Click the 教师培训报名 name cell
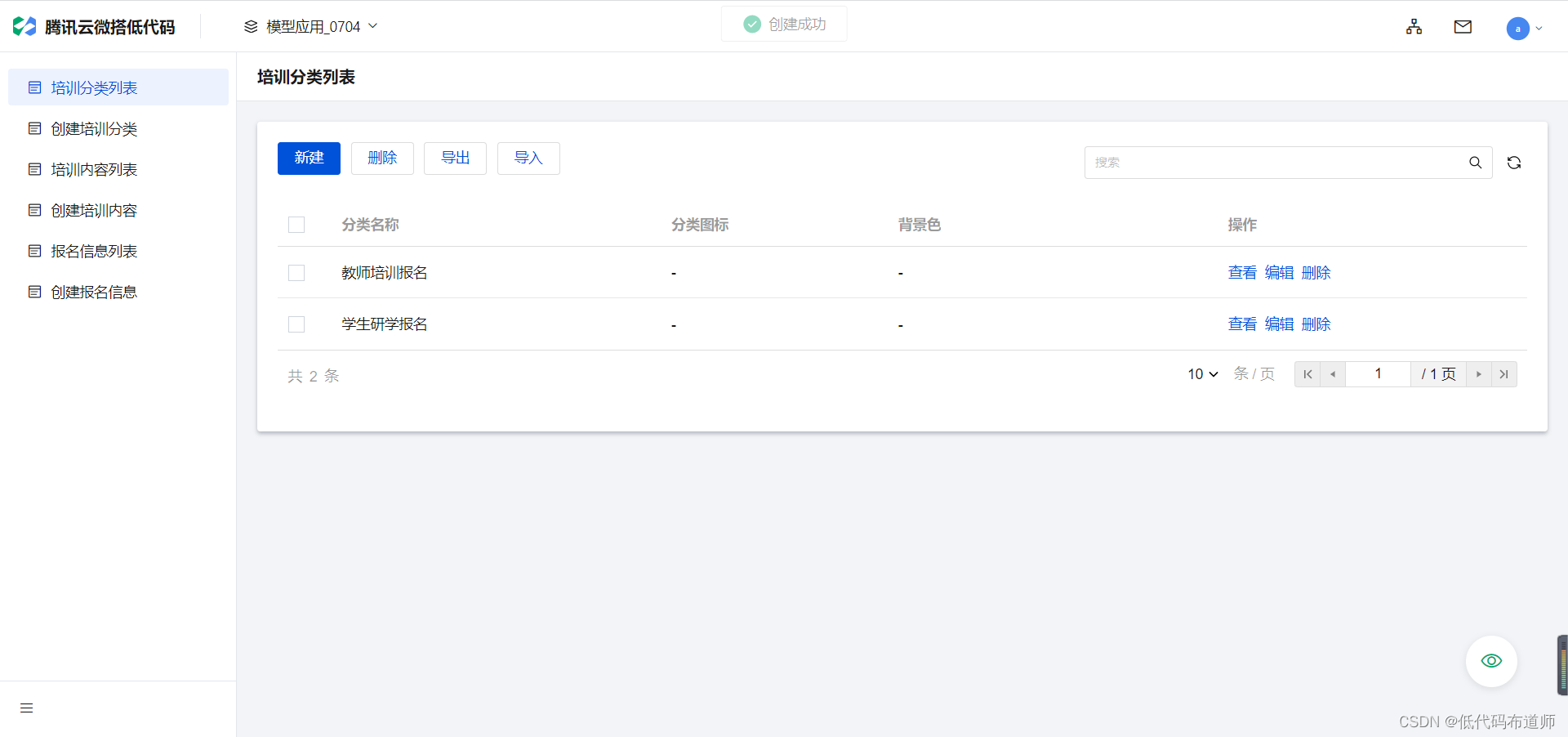The width and height of the screenshot is (1568, 737). (x=385, y=273)
